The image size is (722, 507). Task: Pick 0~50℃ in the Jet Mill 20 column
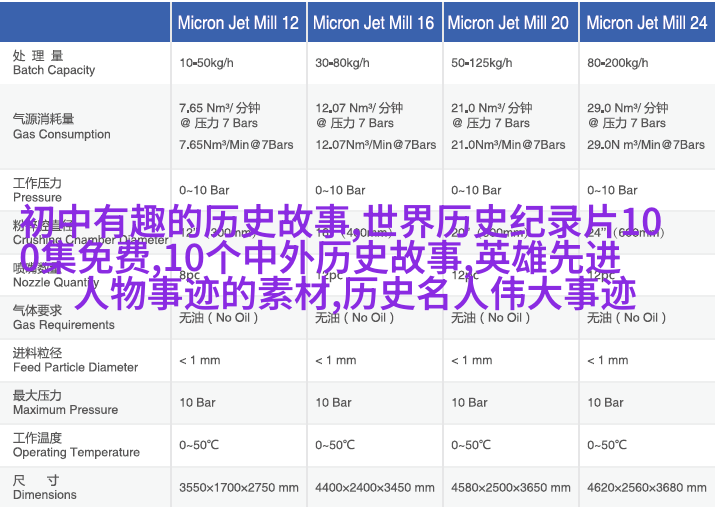(471, 445)
